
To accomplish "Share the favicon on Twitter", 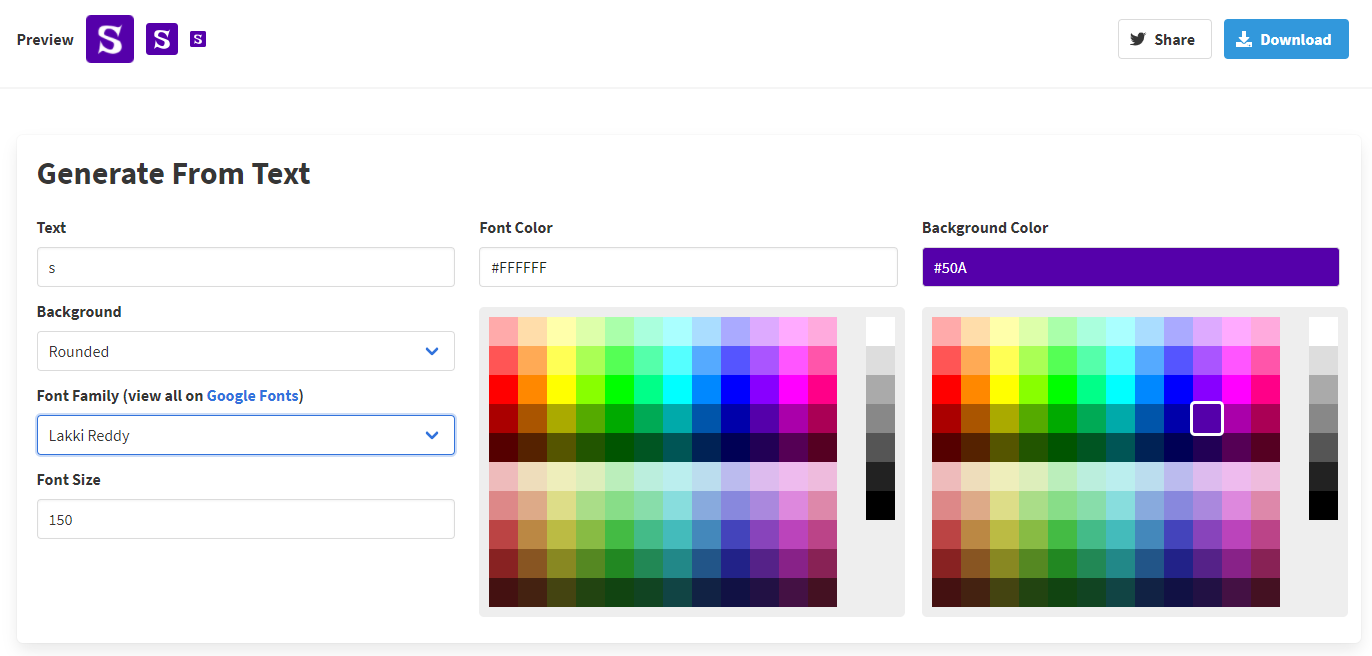I will click(x=1164, y=39).
